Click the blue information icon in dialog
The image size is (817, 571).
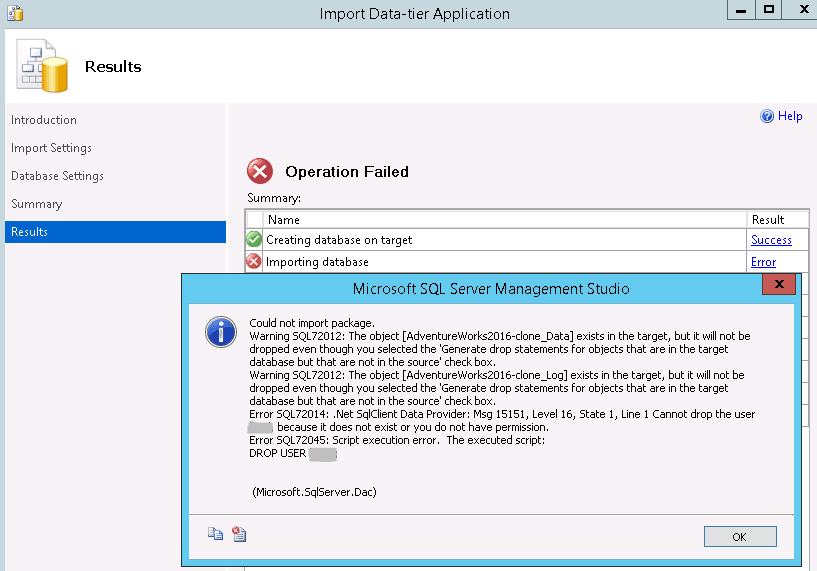(221, 332)
